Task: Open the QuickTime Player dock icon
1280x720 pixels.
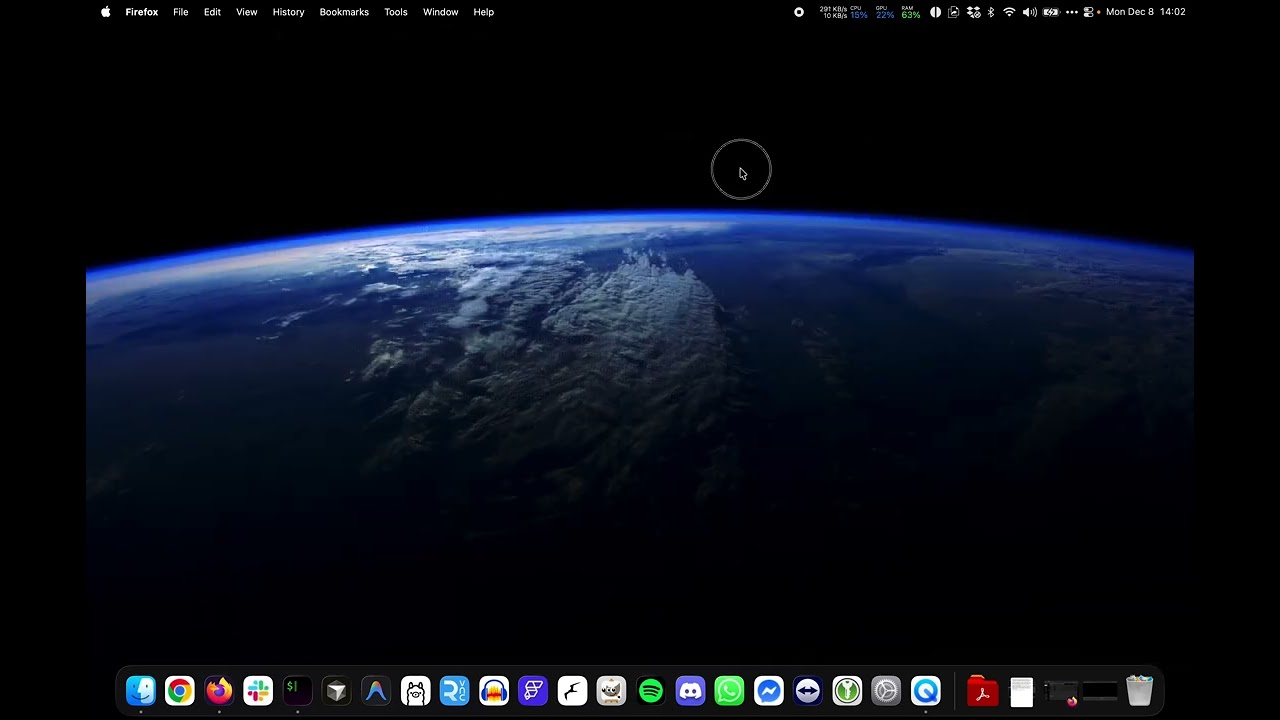Action: [925, 690]
